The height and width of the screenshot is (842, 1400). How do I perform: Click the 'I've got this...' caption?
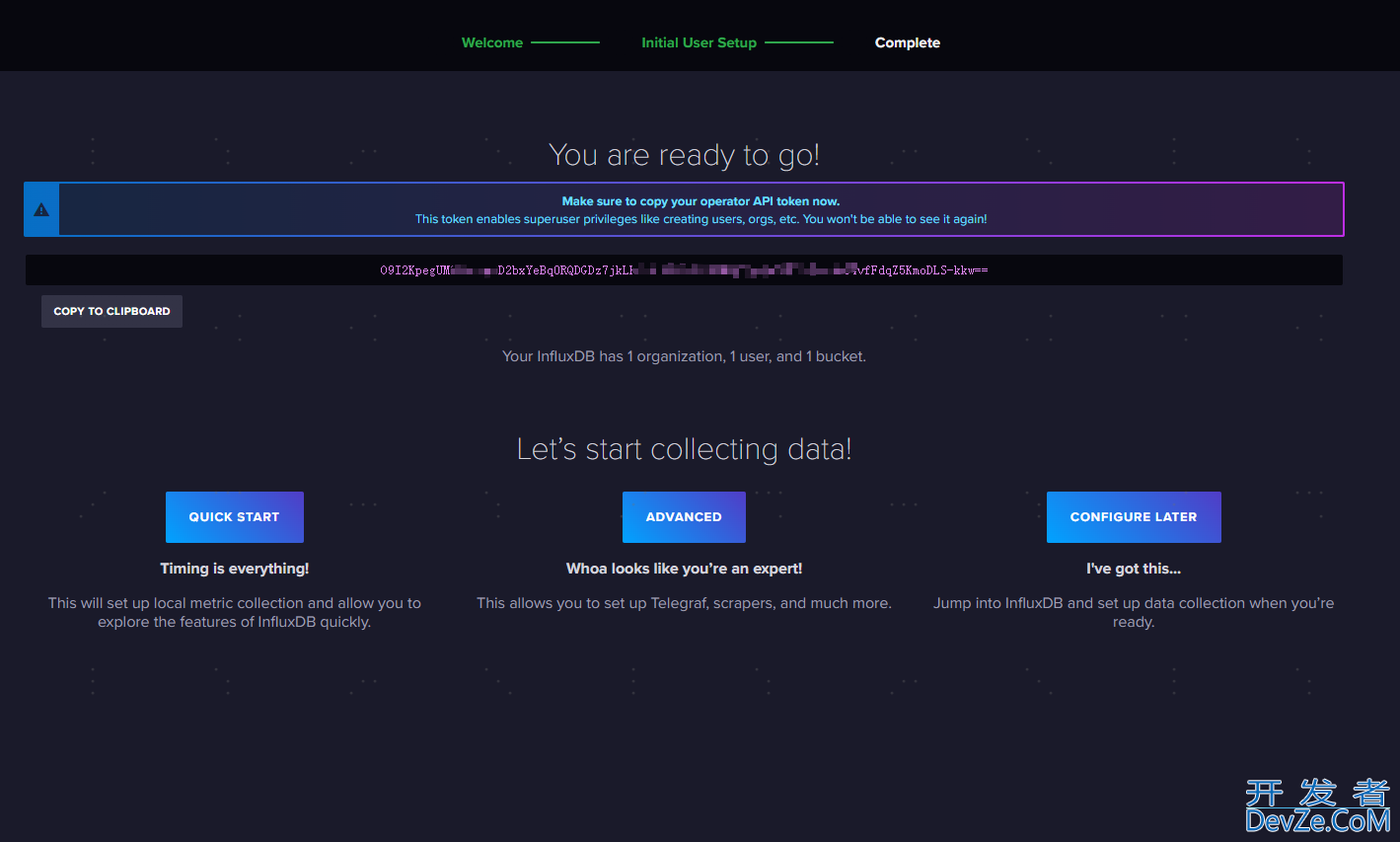coord(1134,569)
